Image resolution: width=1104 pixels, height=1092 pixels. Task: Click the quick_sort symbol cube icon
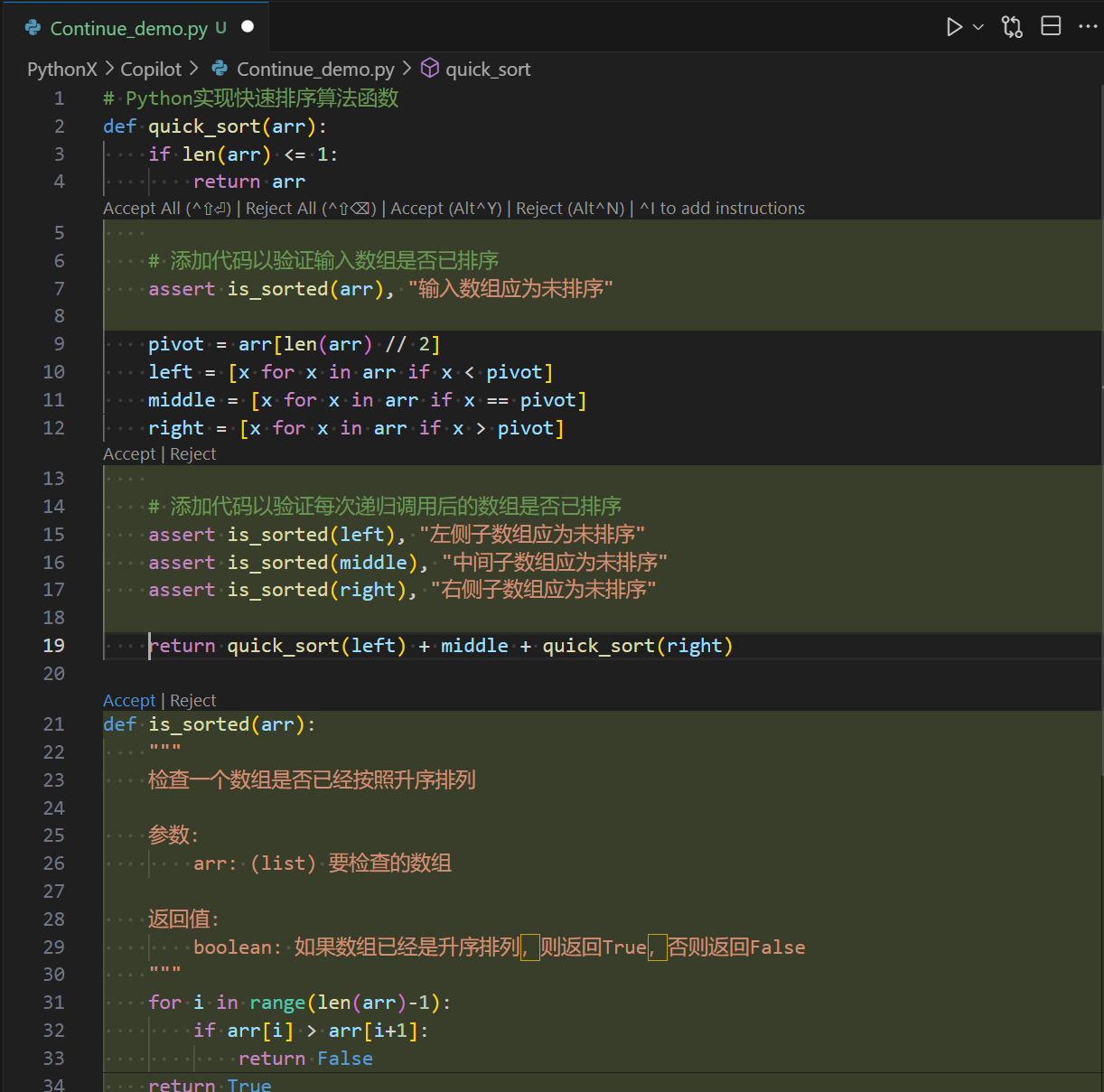430,69
